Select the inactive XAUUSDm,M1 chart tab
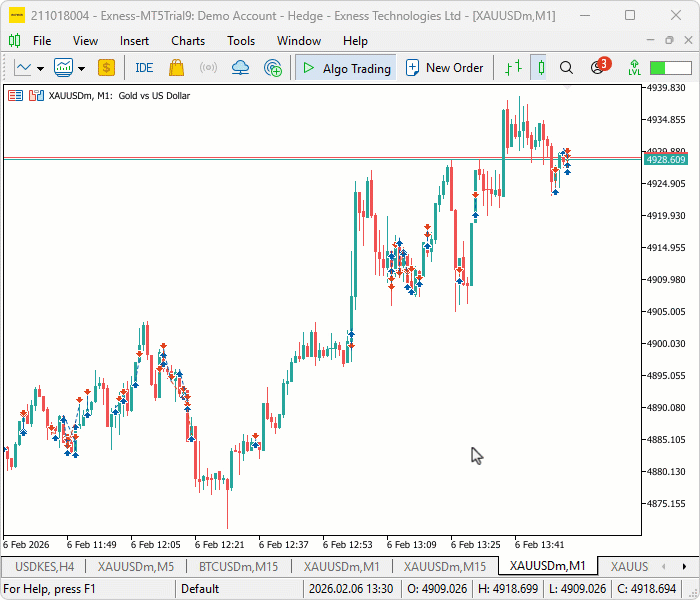The height and width of the screenshot is (600, 700). pos(342,567)
